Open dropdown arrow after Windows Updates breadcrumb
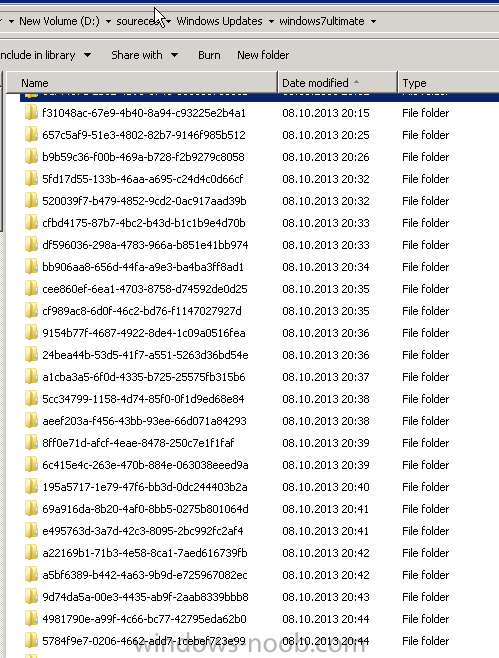This screenshot has width=499, height=658. click(x=271, y=21)
